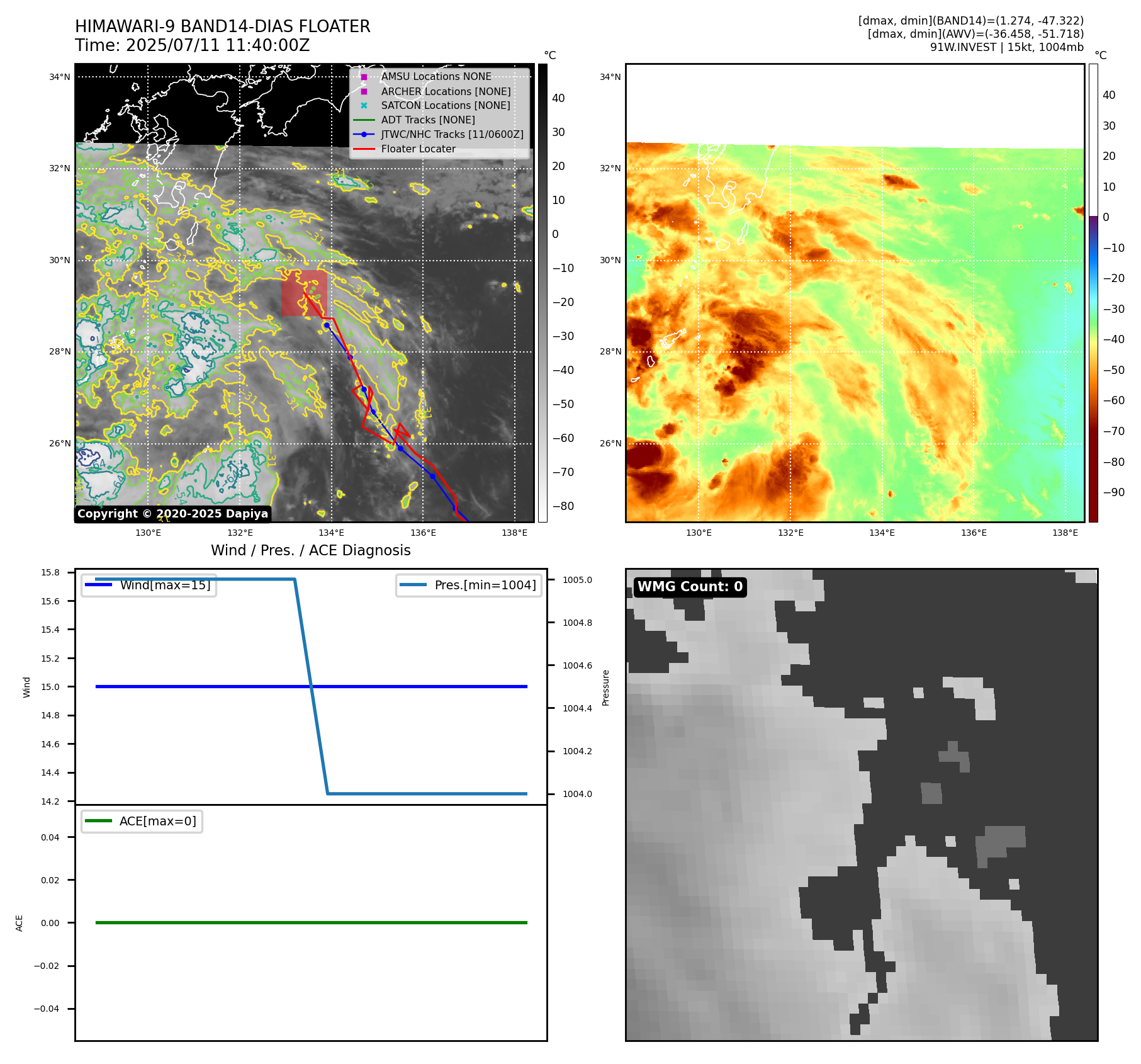Screen dimensions: 1141x1064
Task: Click the dmax dmin BAND14 readout text
Action: click(970, 21)
